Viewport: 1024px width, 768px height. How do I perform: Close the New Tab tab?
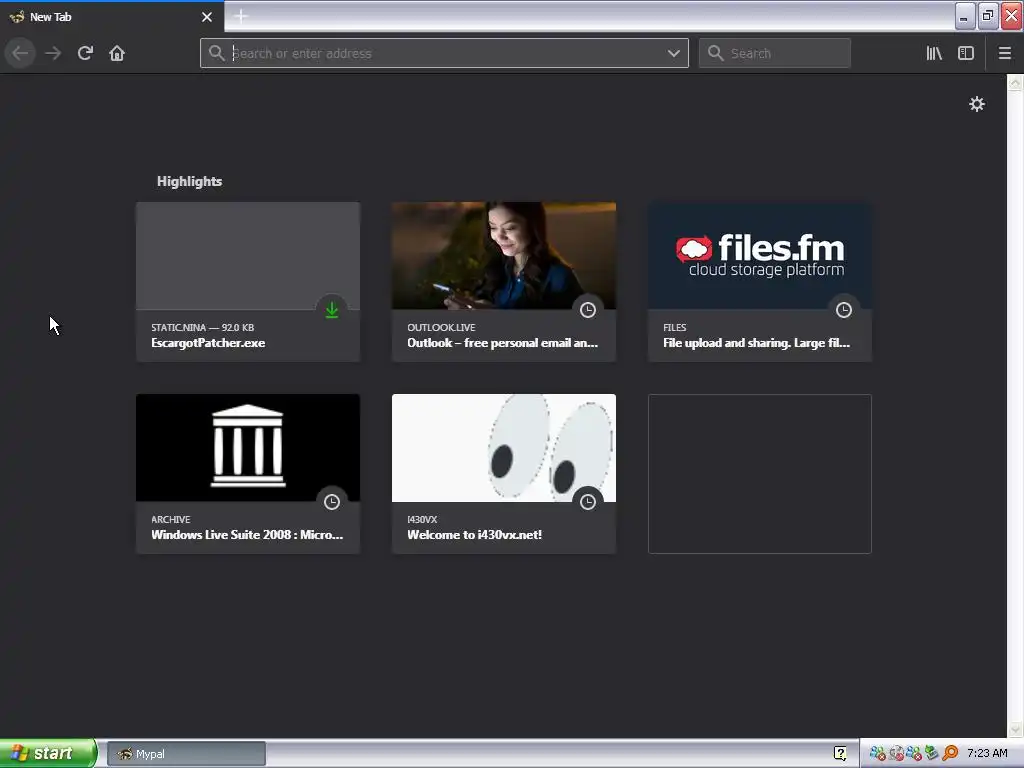207,17
